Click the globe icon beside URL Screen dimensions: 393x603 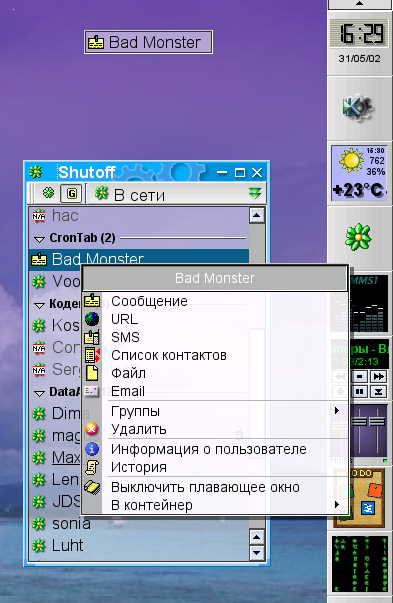(x=92, y=319)
